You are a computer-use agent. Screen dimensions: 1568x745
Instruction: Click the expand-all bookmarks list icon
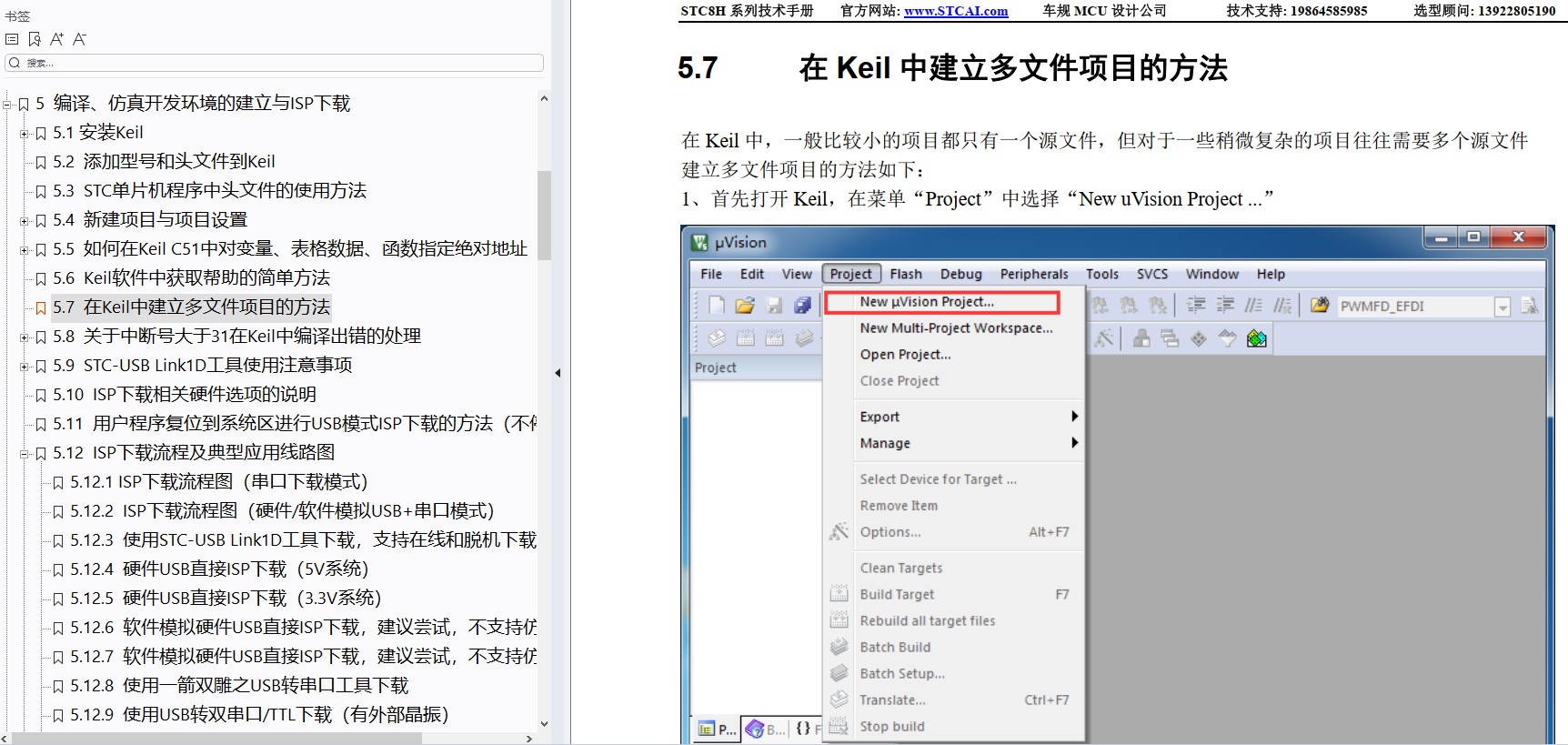[12, 39]
